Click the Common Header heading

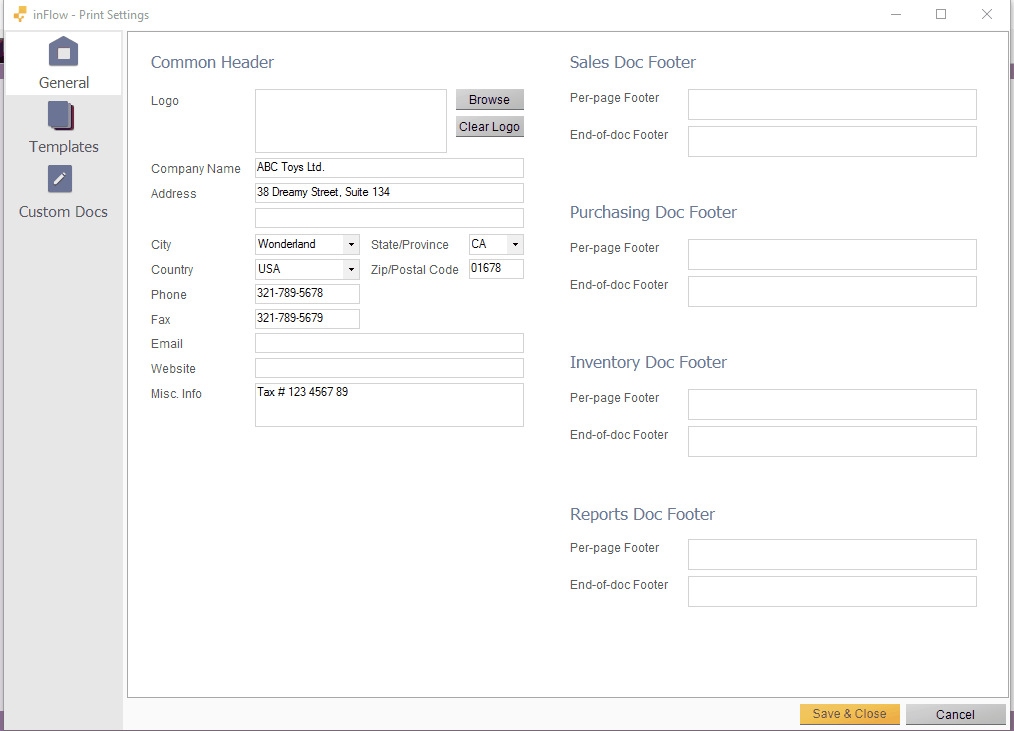pos(212,62)
